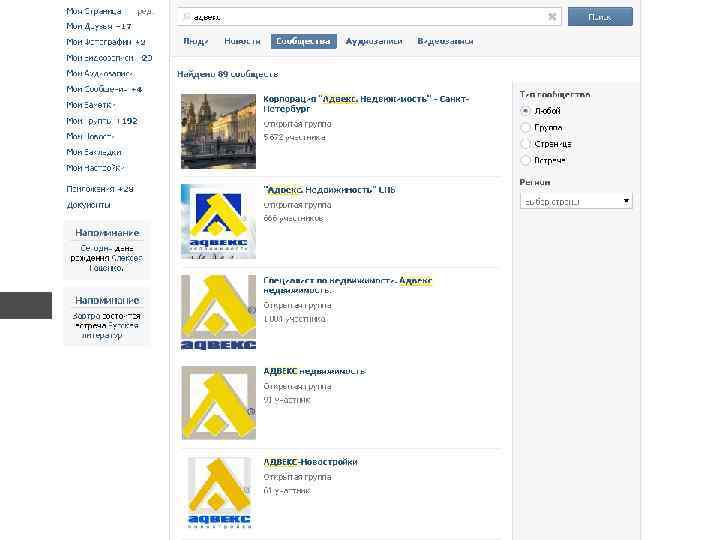Open Мои Новости in sidebar

[90, 136]
